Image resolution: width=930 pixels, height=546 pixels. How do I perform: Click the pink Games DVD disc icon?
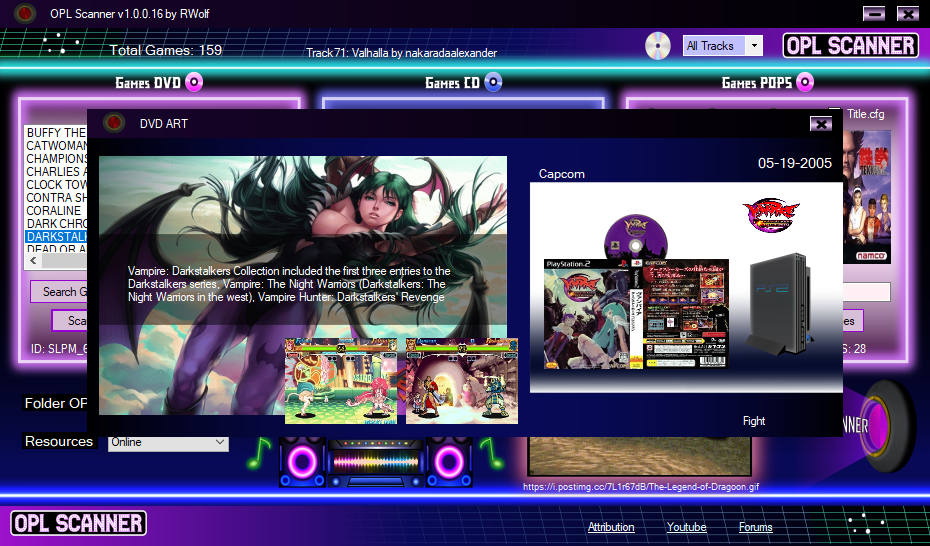coord(194,82)
